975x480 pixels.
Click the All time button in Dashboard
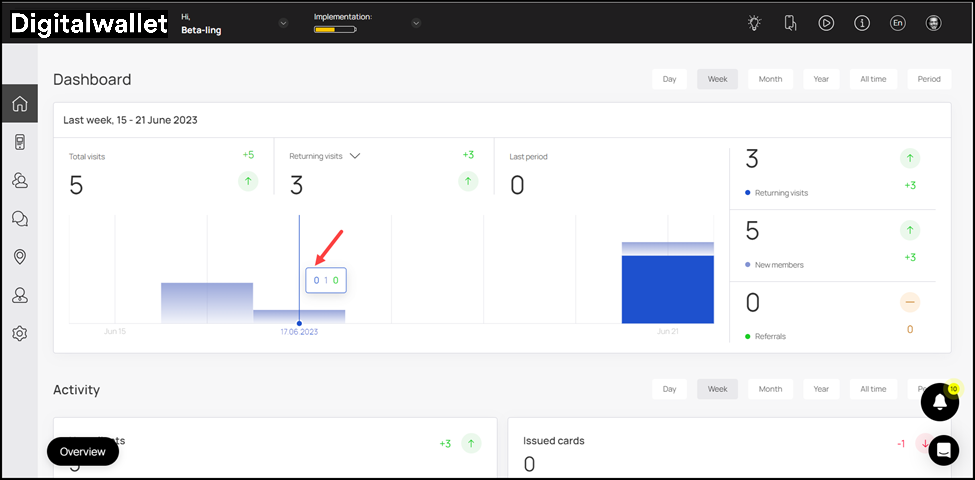[x=873, y=79]
